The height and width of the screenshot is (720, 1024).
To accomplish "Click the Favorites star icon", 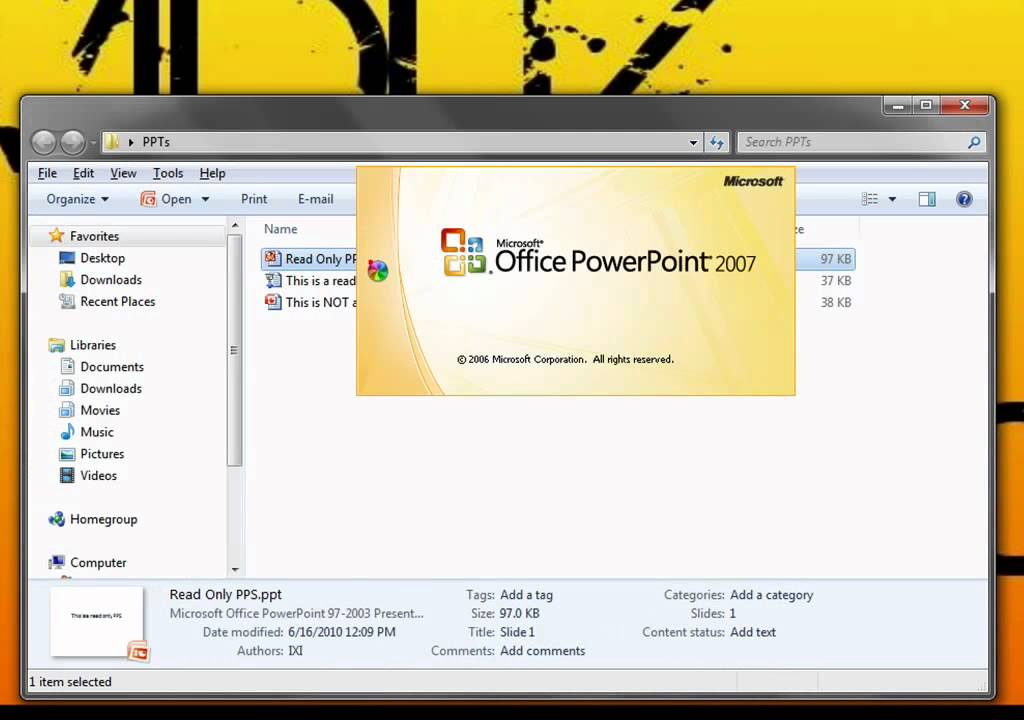I will tap(57, 235).
